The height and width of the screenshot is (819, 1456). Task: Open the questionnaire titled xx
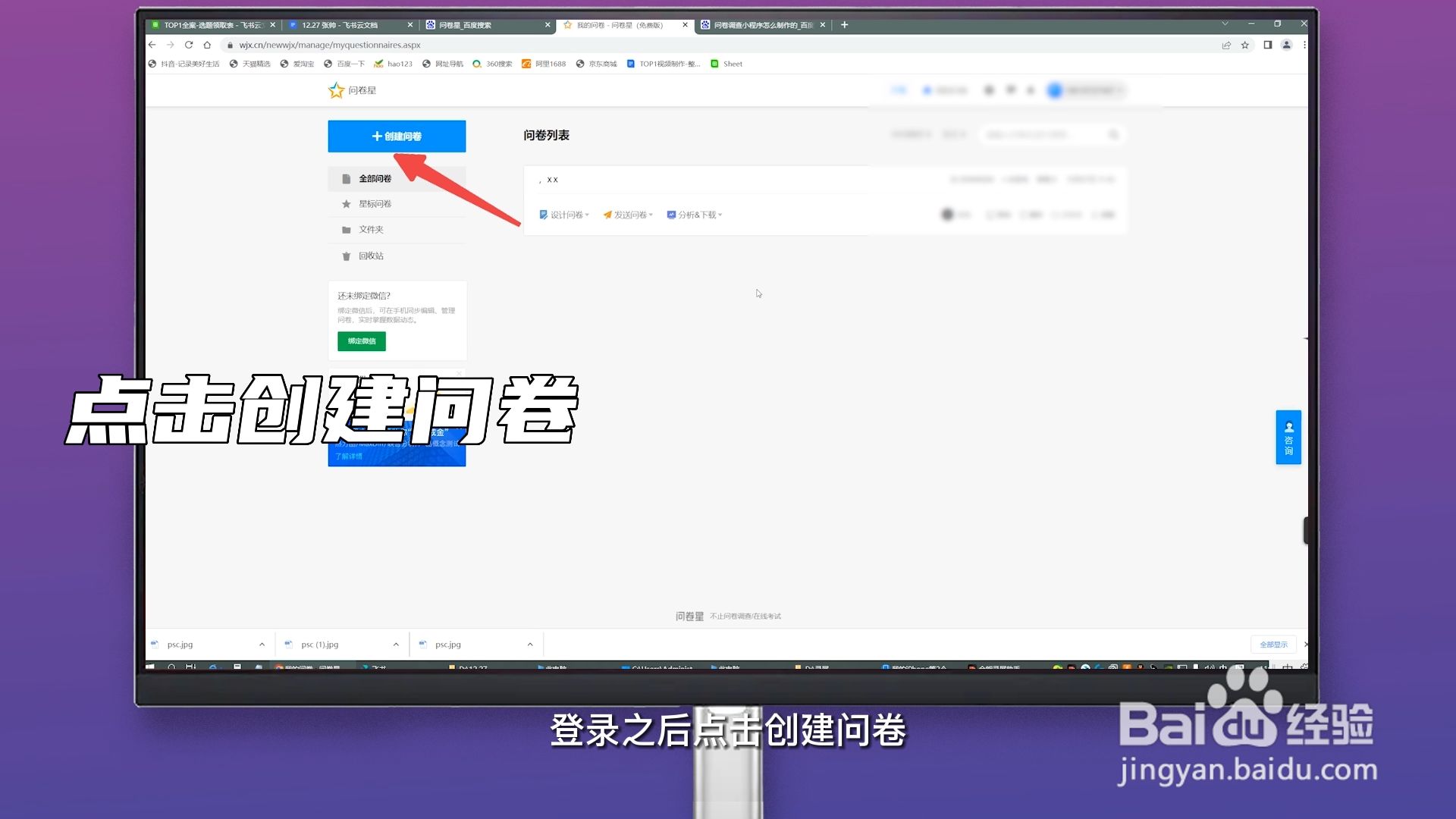coord(552,180)
